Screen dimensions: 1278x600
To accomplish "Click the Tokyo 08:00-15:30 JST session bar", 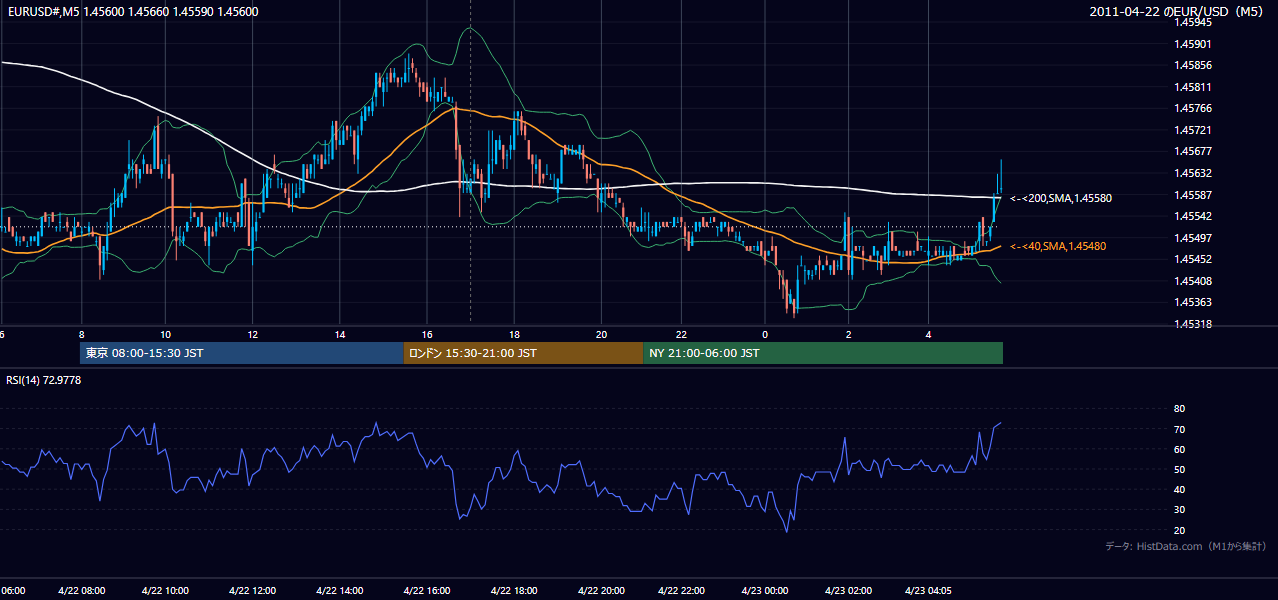I will click(242, 353).
